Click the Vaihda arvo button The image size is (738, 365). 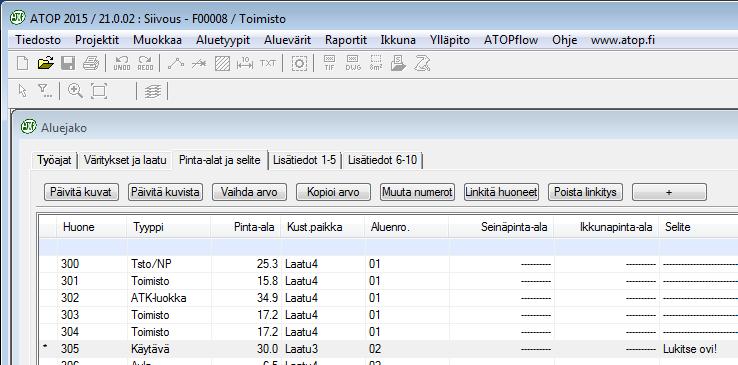tap(249, 192)
